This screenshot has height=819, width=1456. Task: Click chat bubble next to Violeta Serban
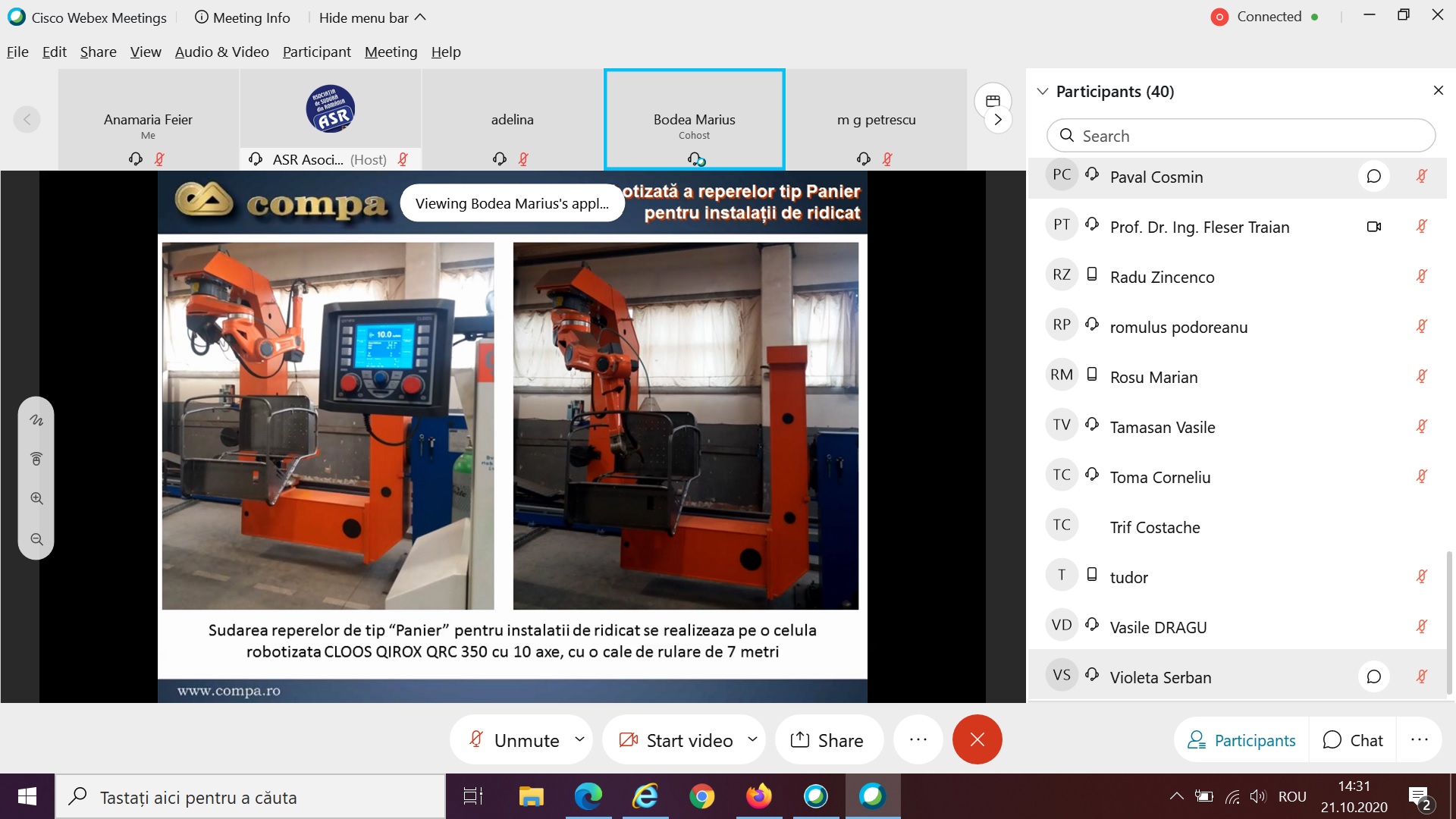[x=1373, y=677]
